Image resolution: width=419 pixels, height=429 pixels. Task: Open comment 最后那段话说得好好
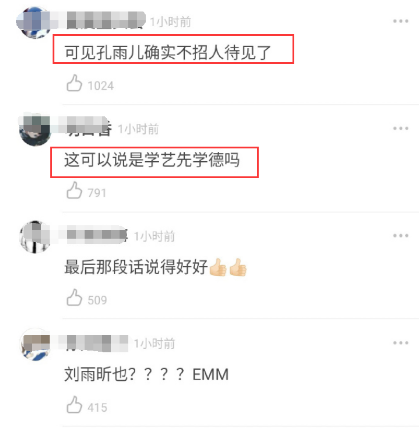pos(156,267)
